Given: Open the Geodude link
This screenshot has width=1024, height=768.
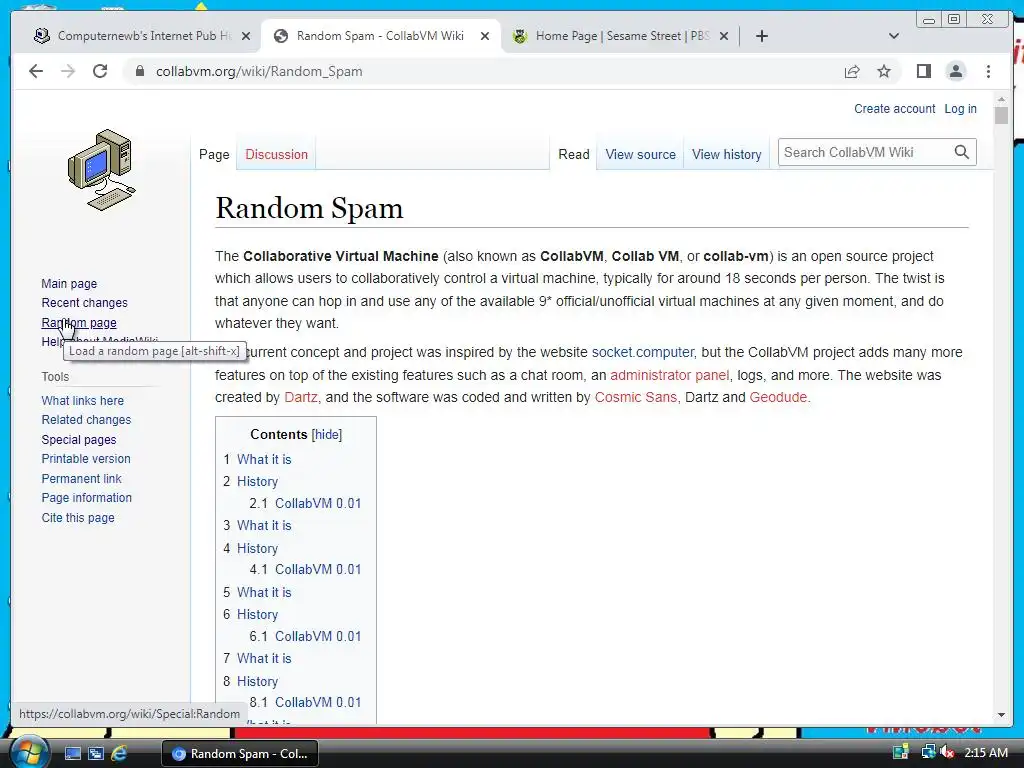Looking at the screenshot, I should pos(778,397).
